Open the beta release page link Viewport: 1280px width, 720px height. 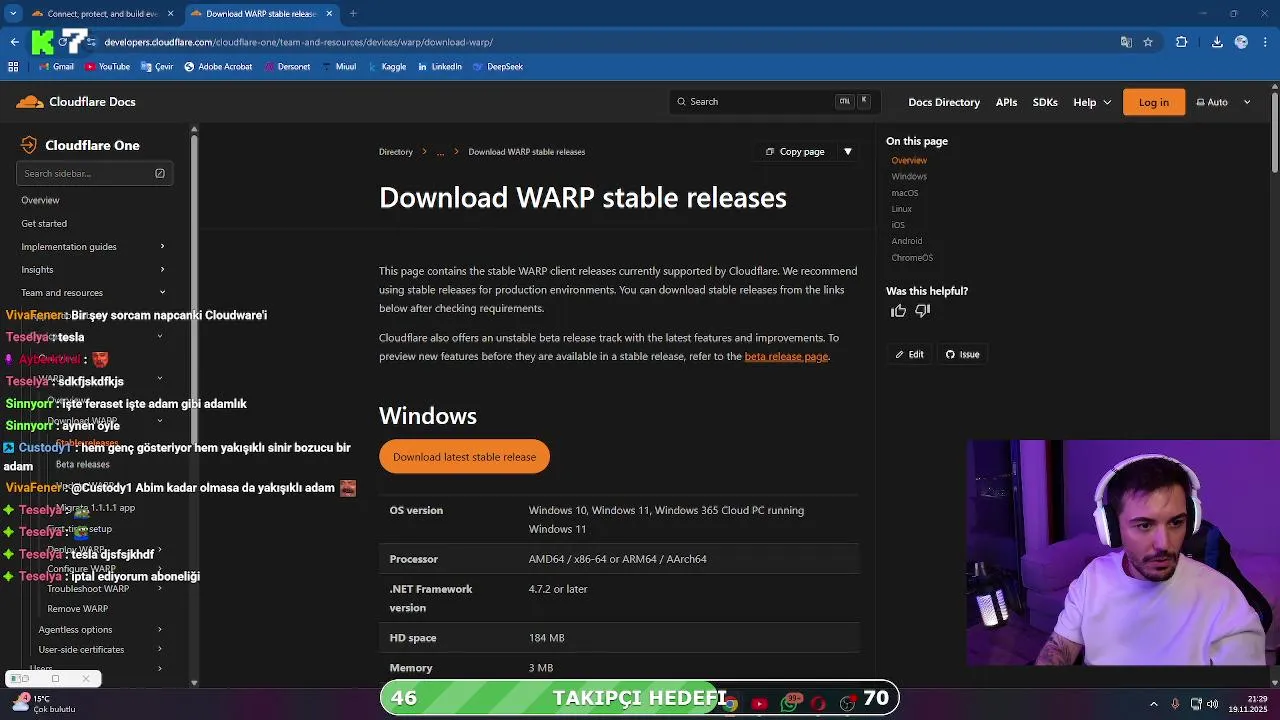[x=786, y=357]
